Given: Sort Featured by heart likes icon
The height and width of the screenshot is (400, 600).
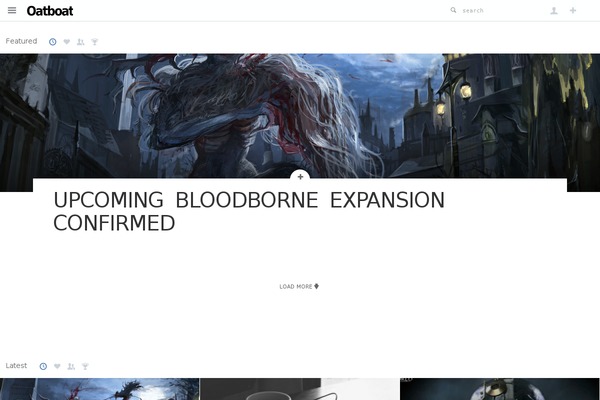Looking at the screenshot, I should 67,42.
